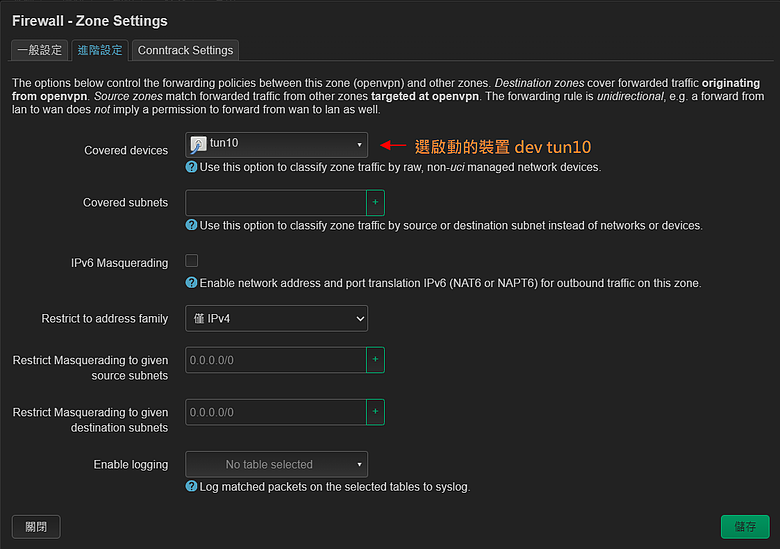This screenshot has width=780, height=549.
Task: Enable the IPv6 Masquerading checkbox
Action: click(x=192, y=261)
